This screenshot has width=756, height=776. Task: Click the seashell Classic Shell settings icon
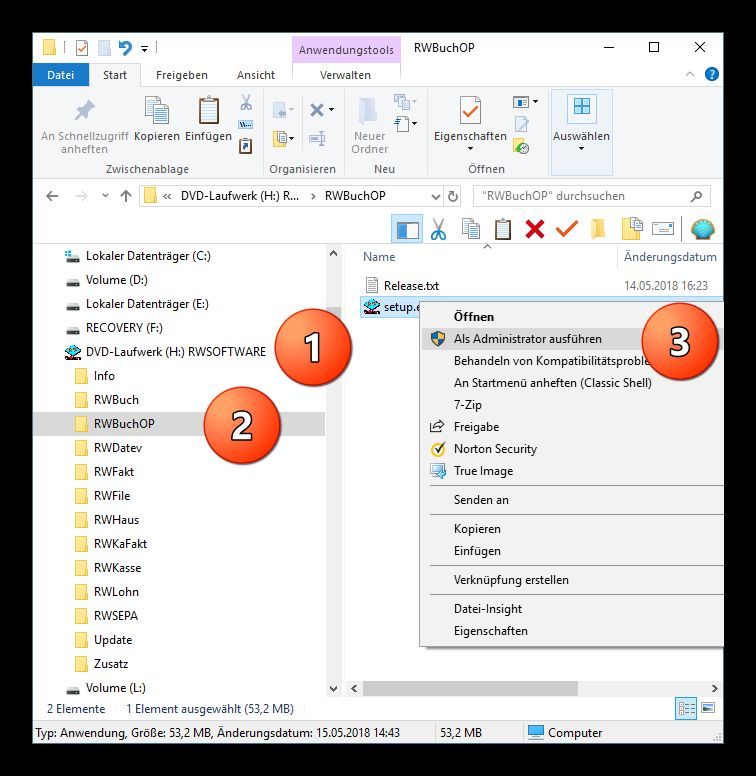pyautogui.click(x=703, y=229)
